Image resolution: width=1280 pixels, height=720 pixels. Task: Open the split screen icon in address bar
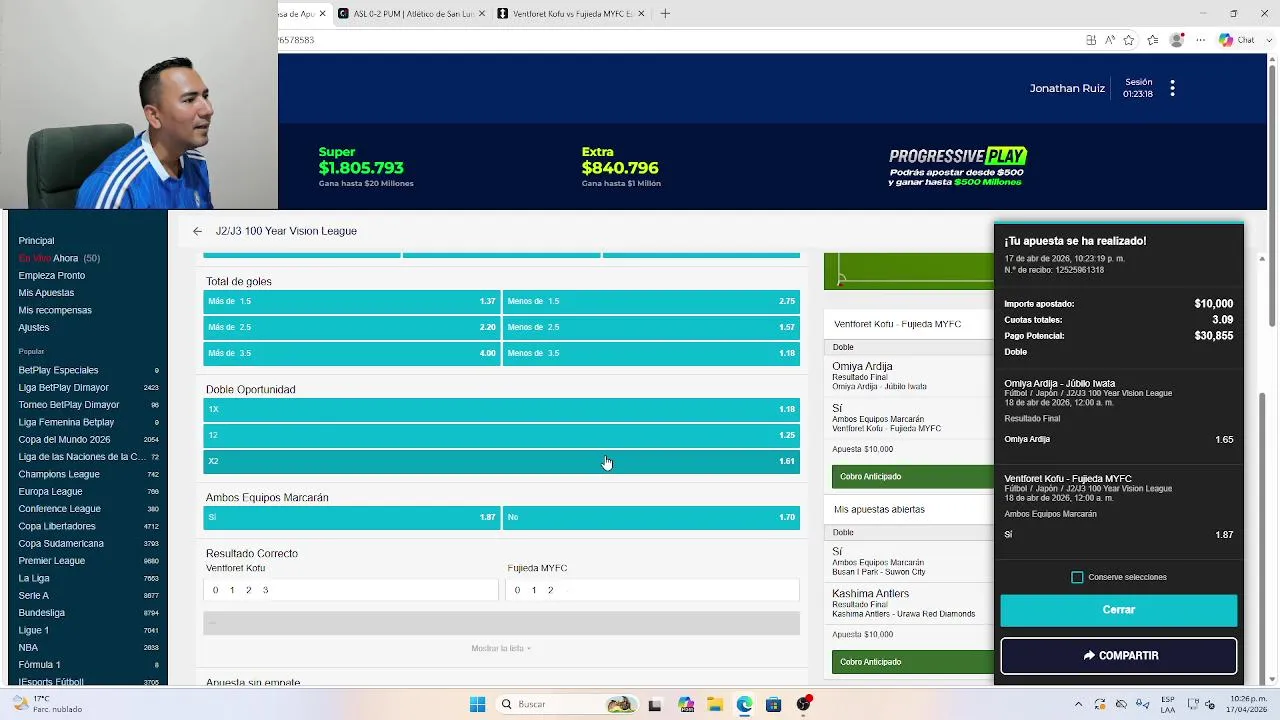1091,40
